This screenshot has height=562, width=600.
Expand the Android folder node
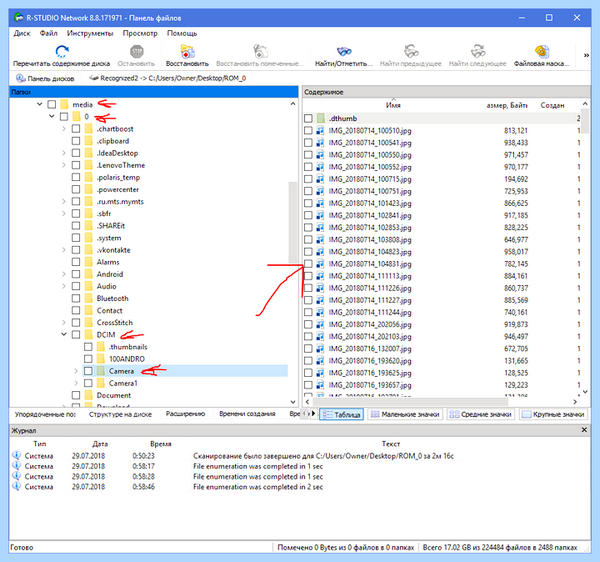(x=64, y=274)
